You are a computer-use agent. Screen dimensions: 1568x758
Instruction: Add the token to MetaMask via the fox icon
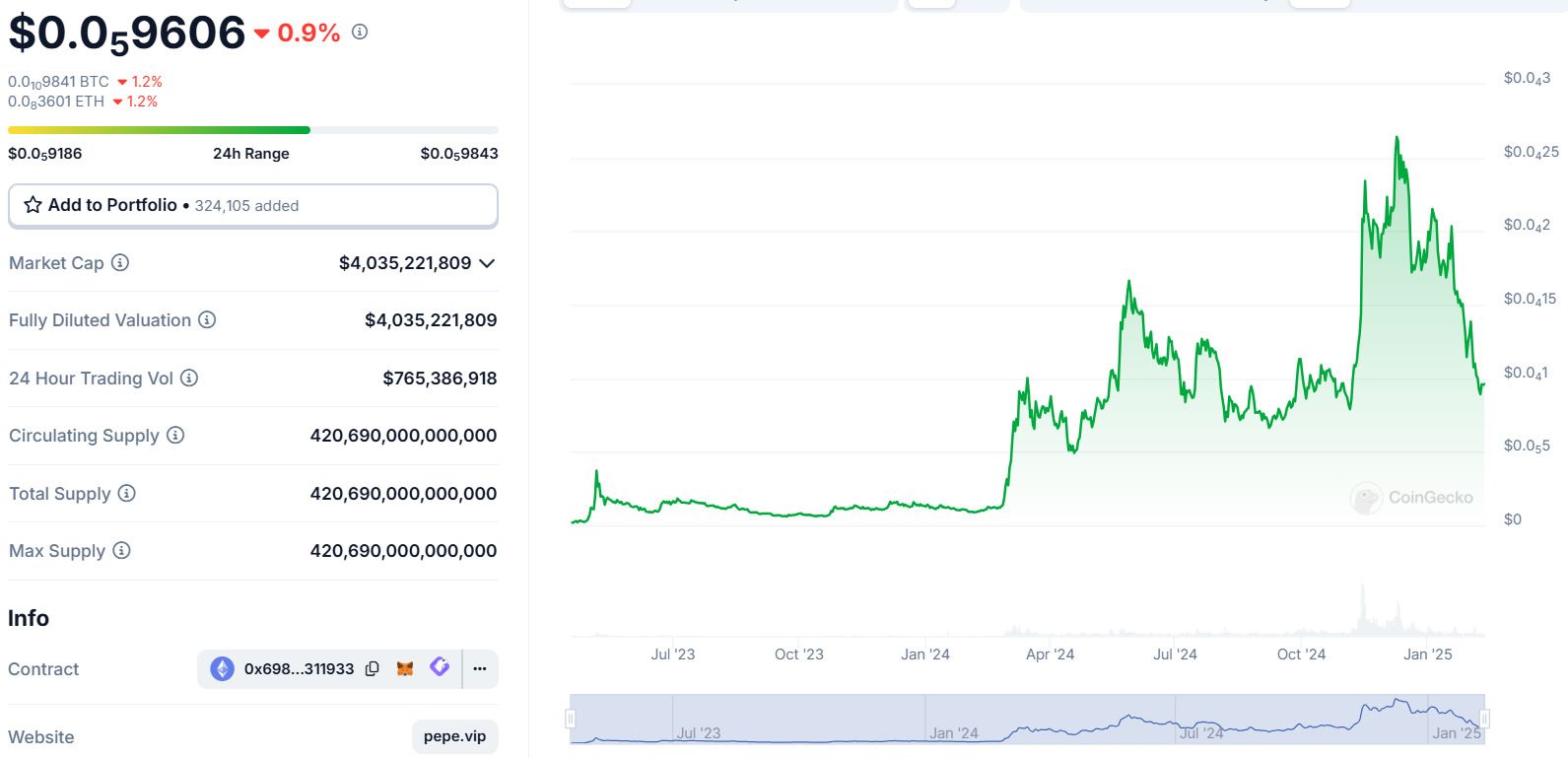tap(405, 668)
